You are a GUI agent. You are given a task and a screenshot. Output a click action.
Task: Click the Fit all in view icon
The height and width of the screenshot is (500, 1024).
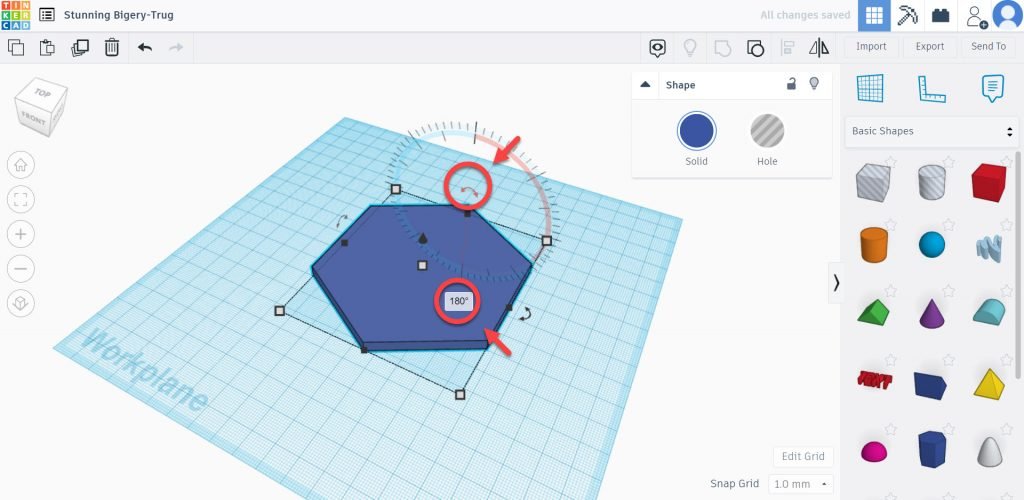tap(21, 199)
